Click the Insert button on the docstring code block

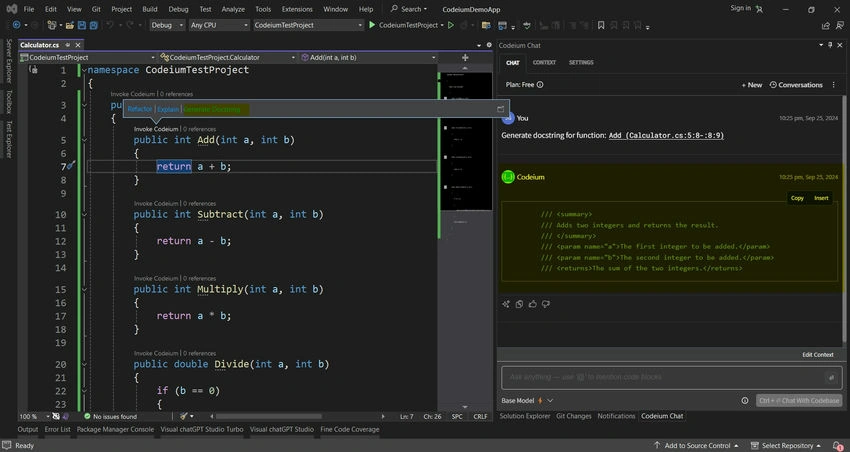pos(821,198)
